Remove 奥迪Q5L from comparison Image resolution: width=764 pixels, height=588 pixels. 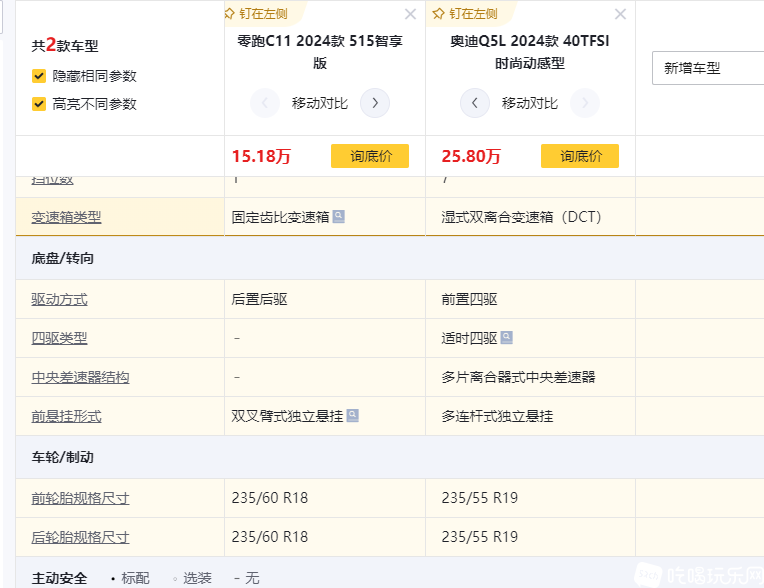620,14
